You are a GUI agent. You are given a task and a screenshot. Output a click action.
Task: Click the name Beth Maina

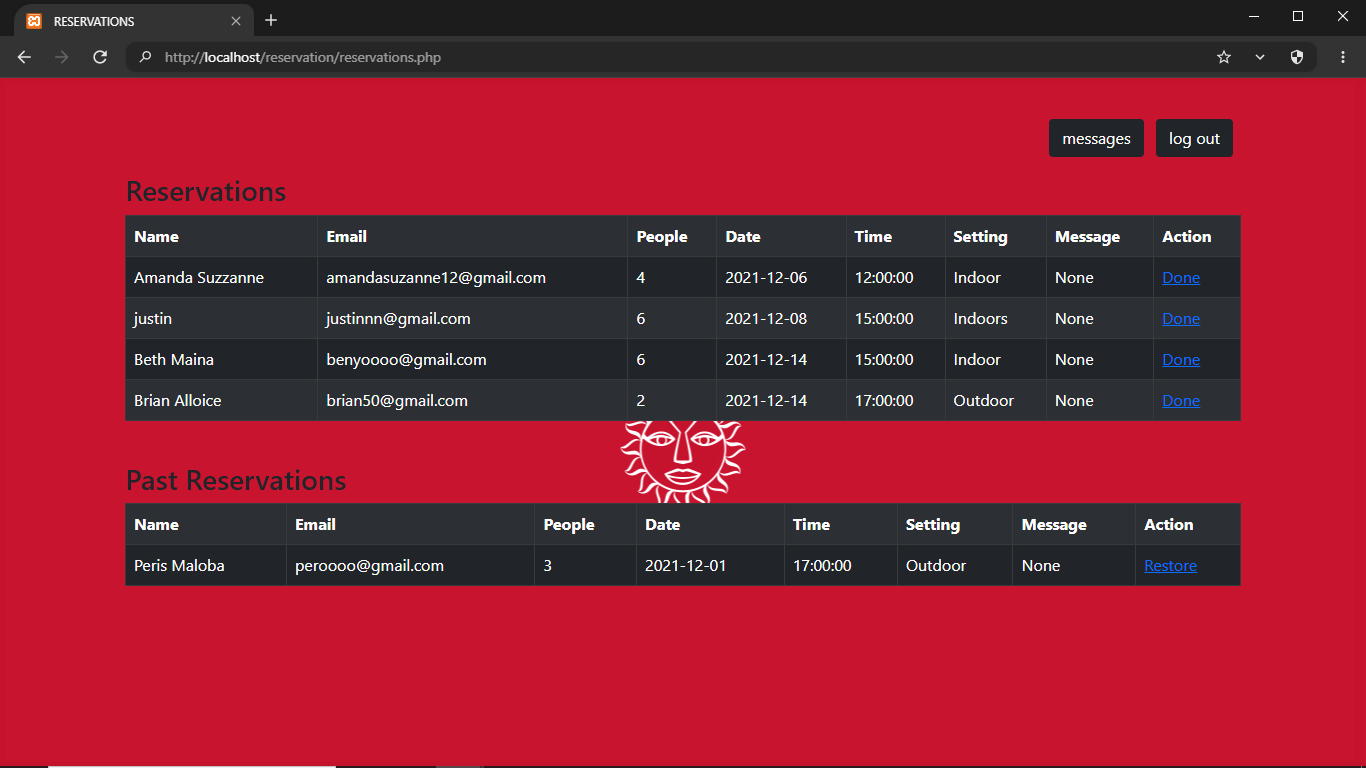[174, 360]
